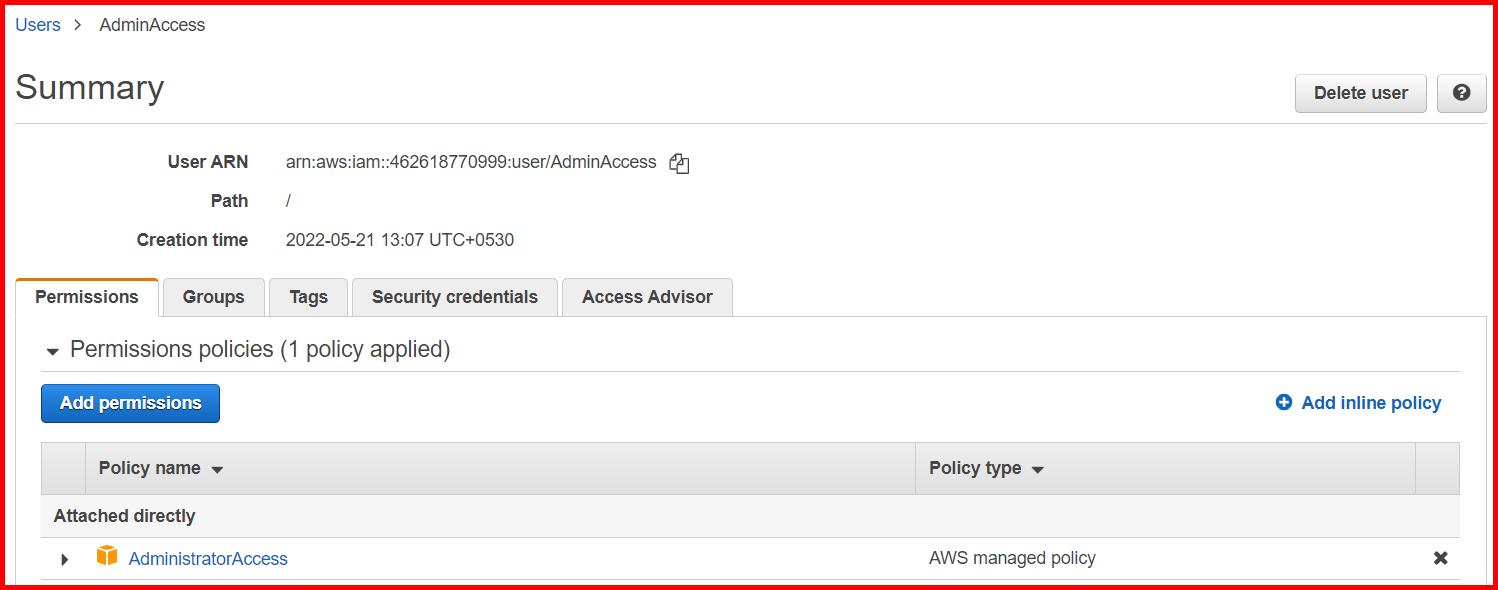The height and width of the screenshot is (590, 1498).
Task: Switch to the Groups tab
Action: click(x=212, y=297)
